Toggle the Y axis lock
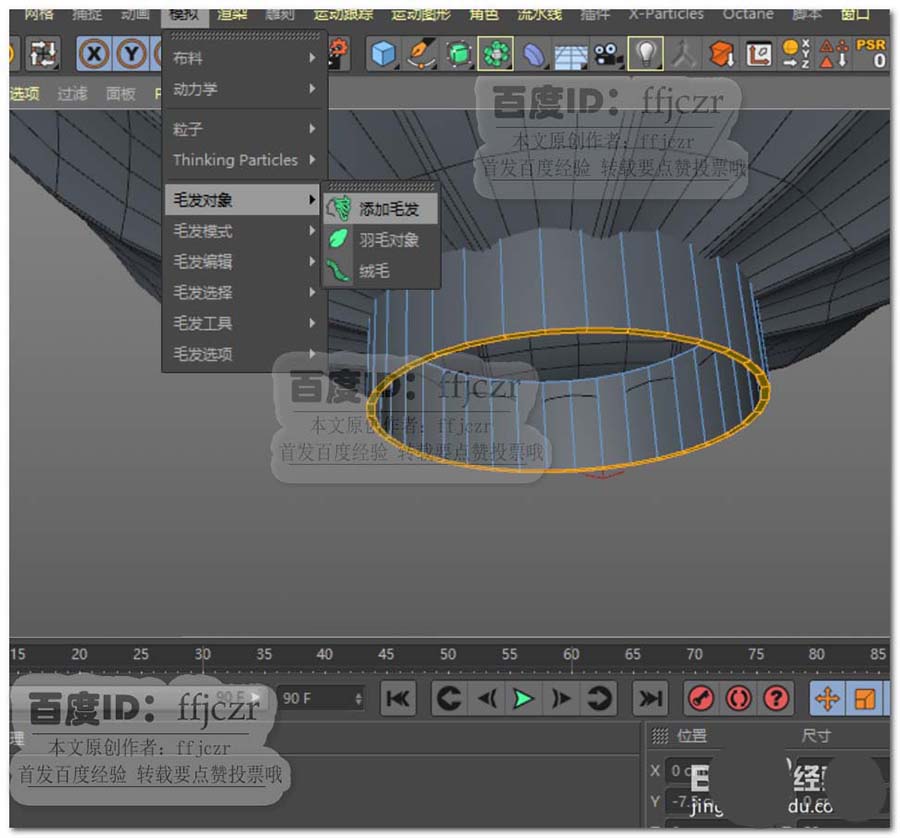Image resolution: width=900 pixels, height=838 pixels. (x=131, y=54)
